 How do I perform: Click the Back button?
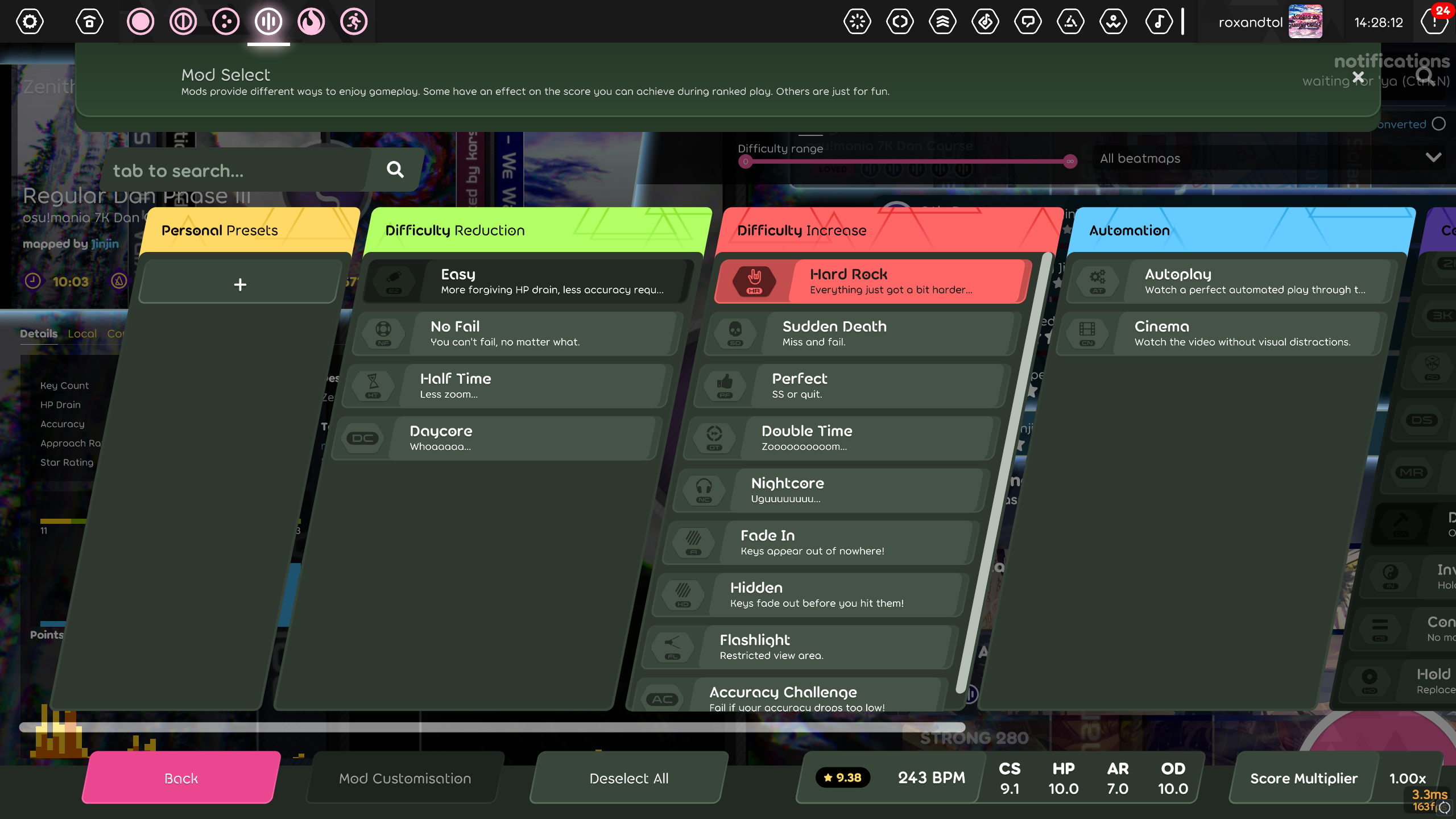click(x=180, y=777)
